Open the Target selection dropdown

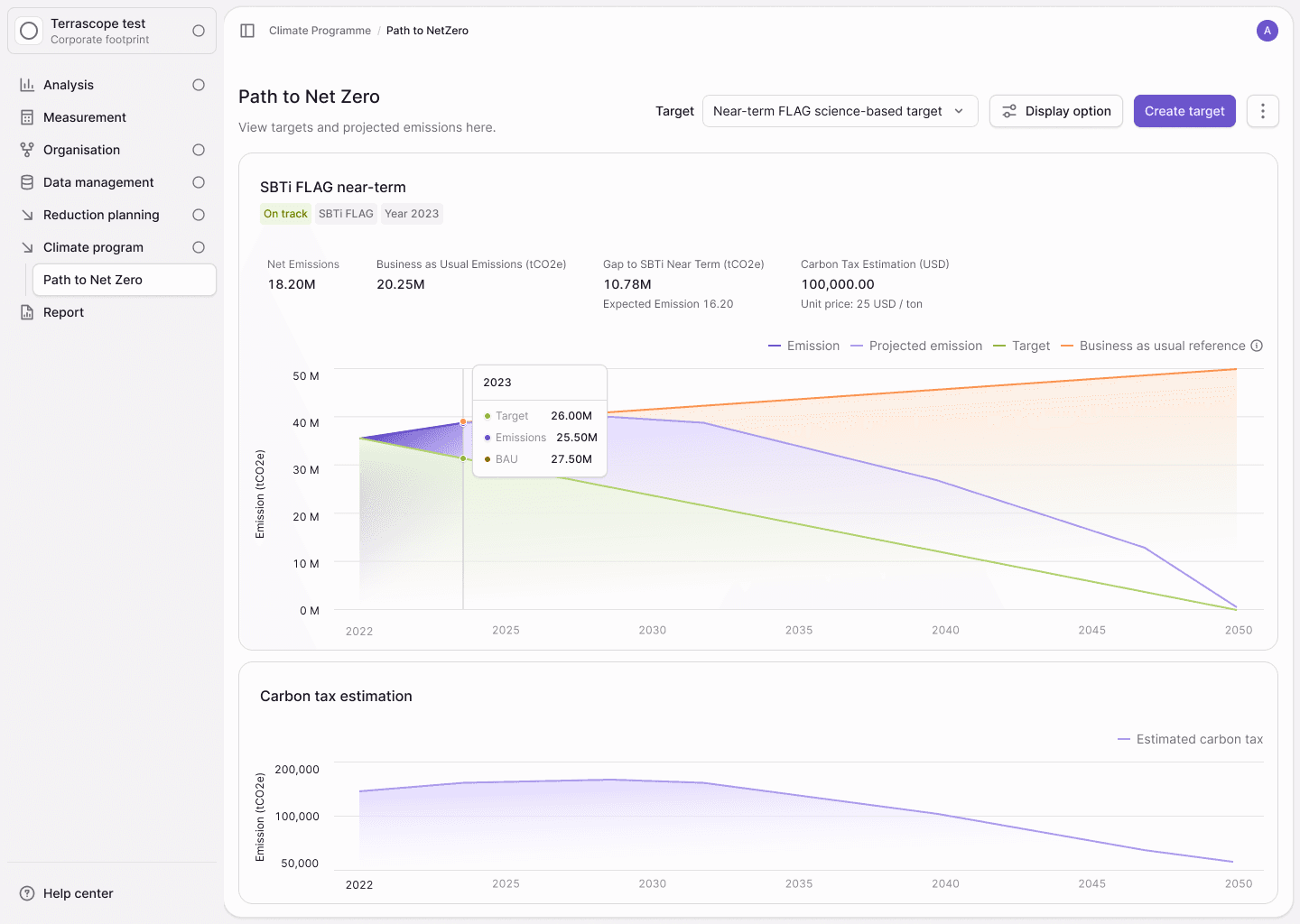pyautogui.click(x=840, y=111)
